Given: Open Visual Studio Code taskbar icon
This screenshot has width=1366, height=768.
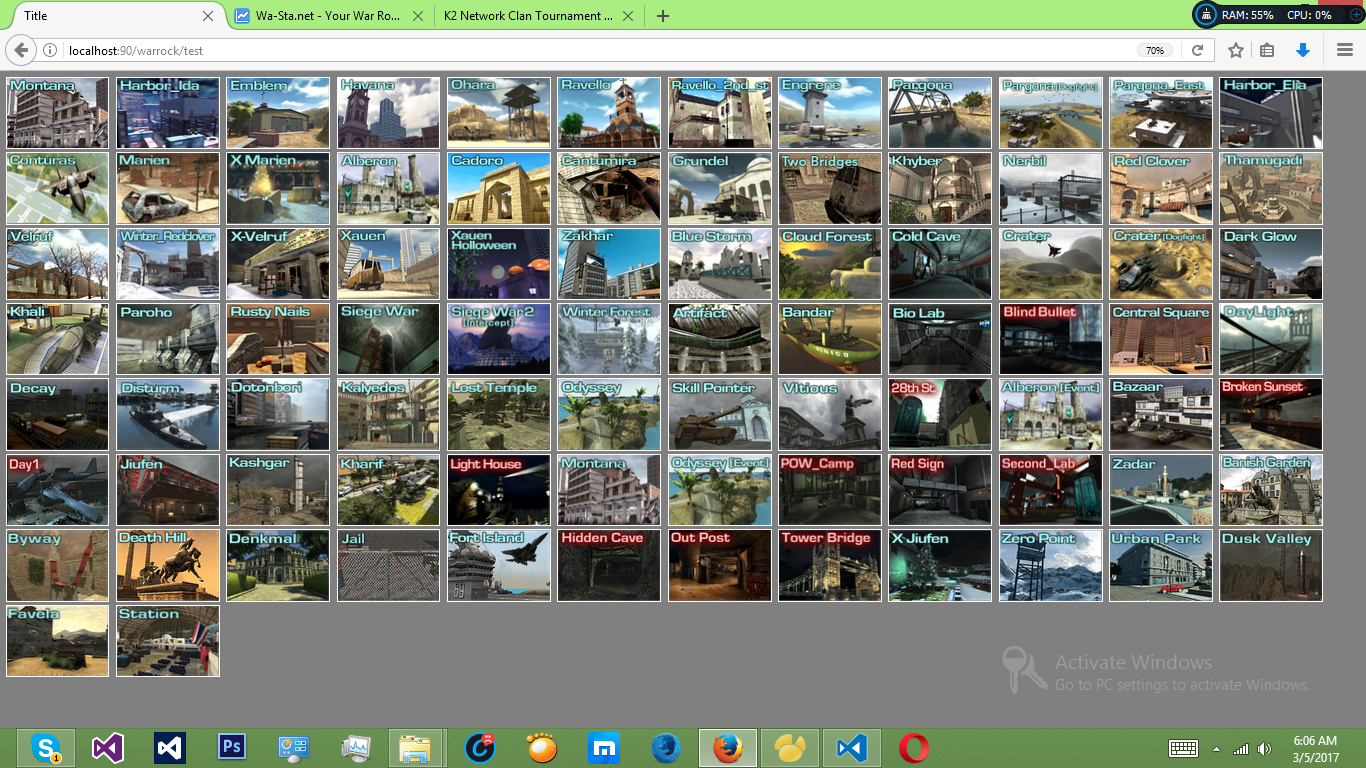Looking at the screenshot, I should tap(851, 748).
